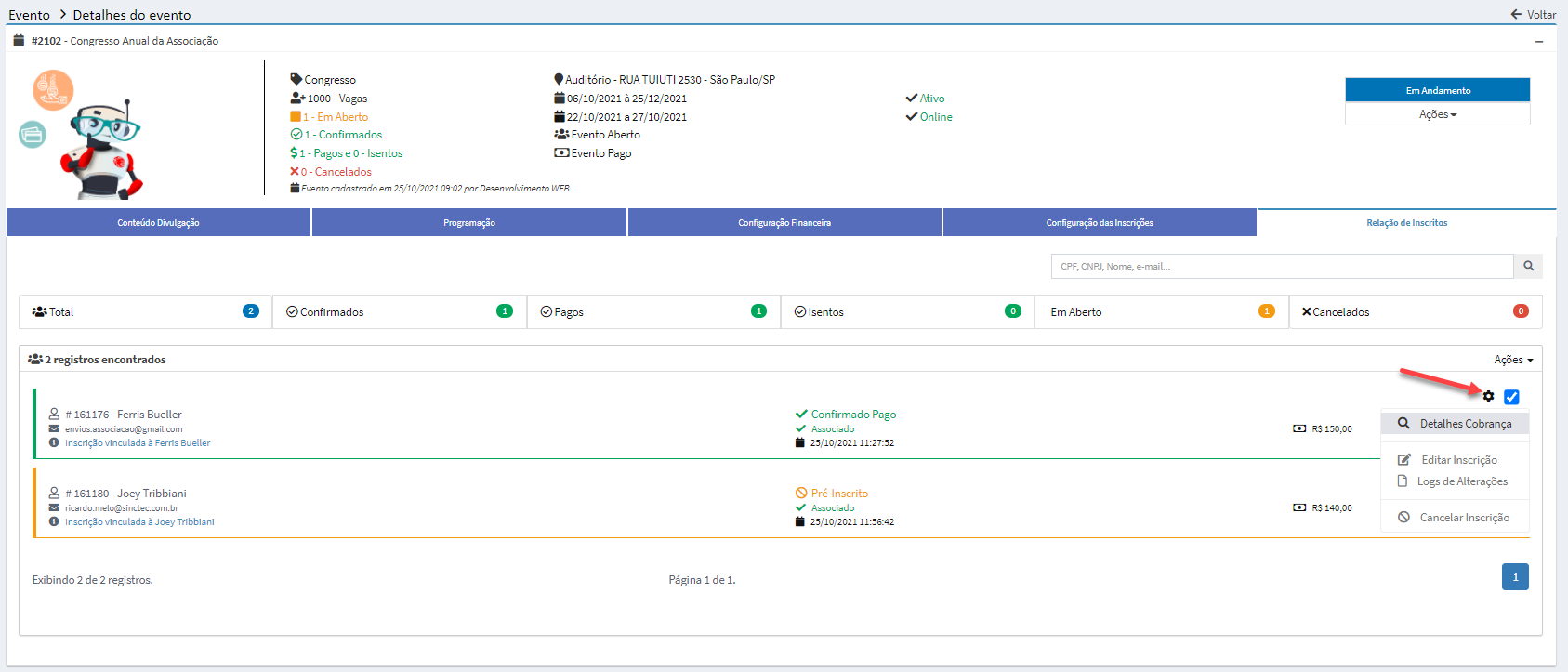Expand the Ações dropdown under Em Andamento
The image size is (1568, 672).
pos(1437,114)
